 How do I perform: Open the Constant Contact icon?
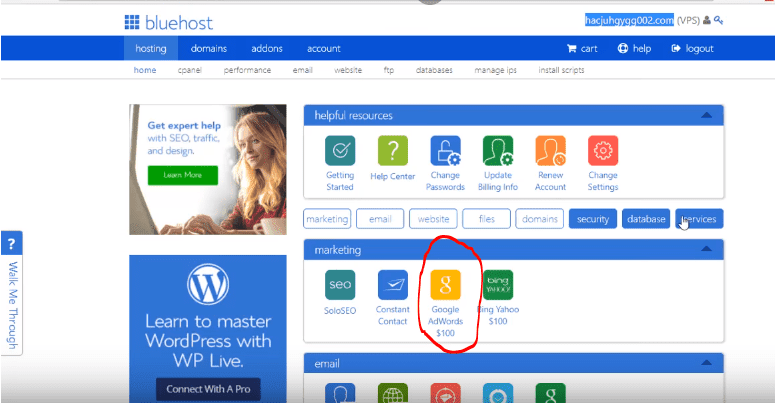coord(393,285)
